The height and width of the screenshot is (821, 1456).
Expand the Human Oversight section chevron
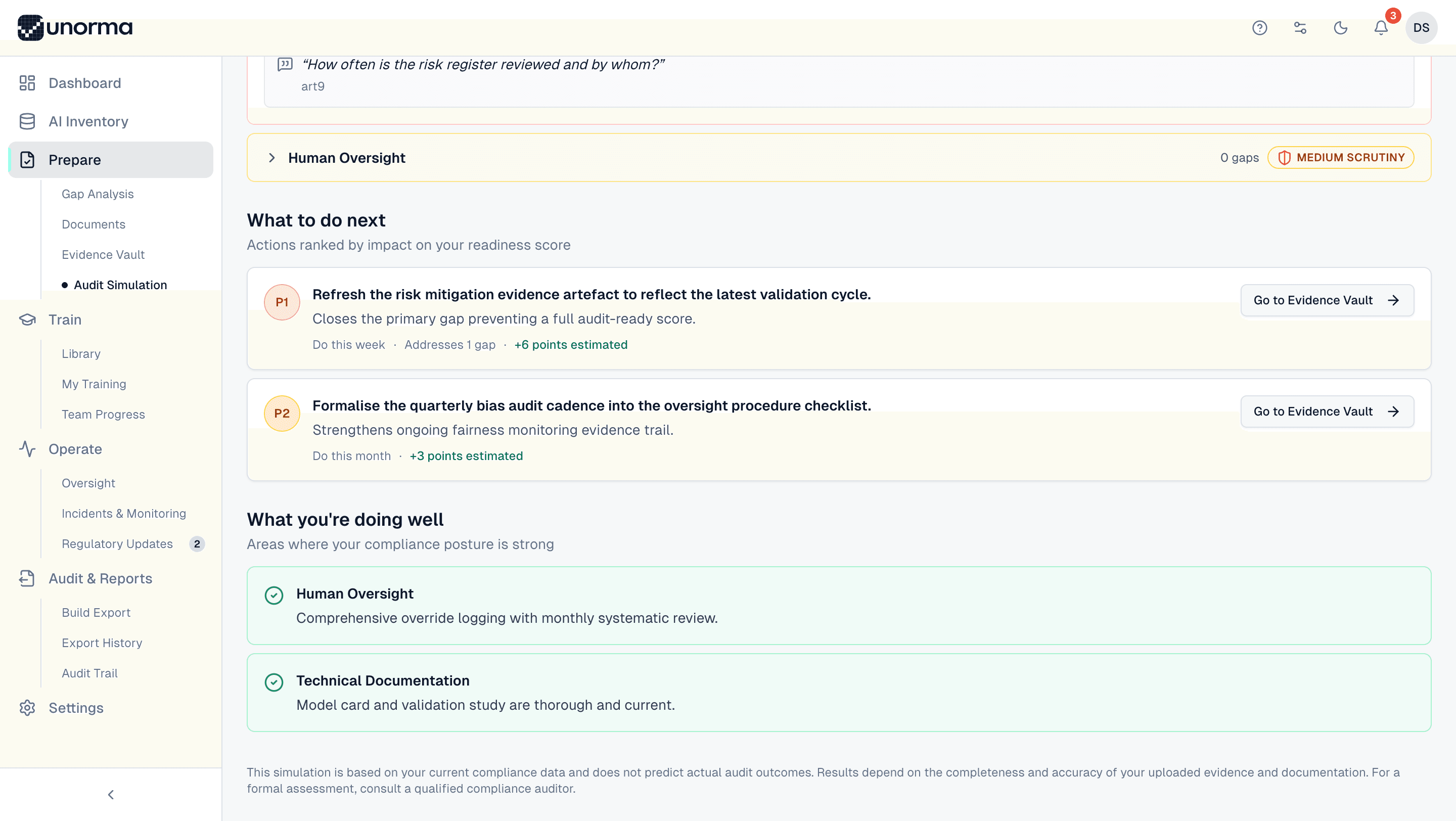(x=272, y=158)
